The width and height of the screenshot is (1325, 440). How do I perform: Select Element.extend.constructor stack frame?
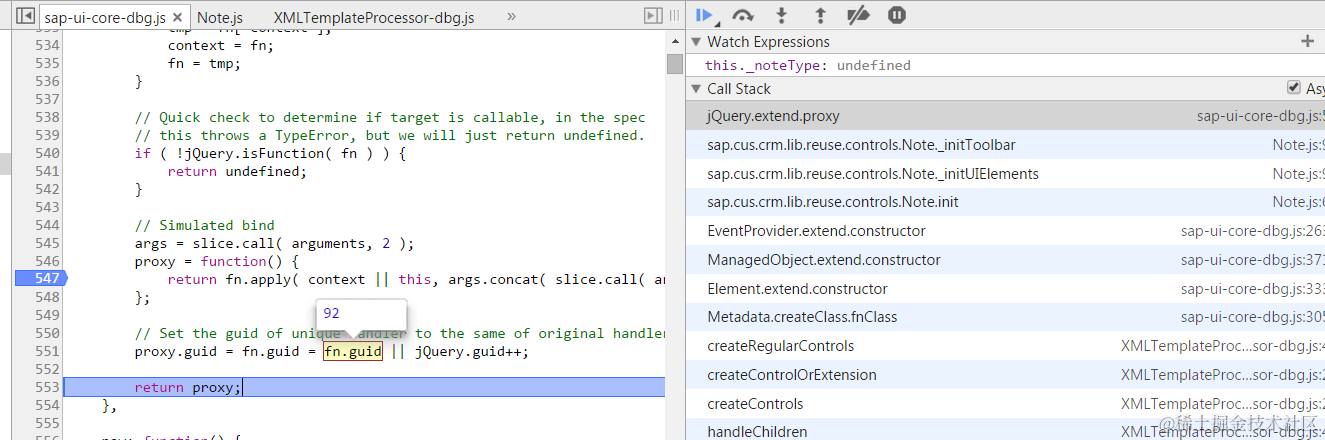(1005, 289)
